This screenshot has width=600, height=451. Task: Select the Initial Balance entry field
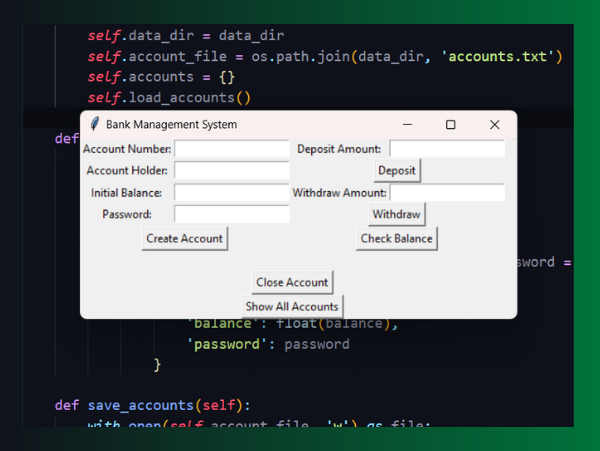[x=231, y=192]
